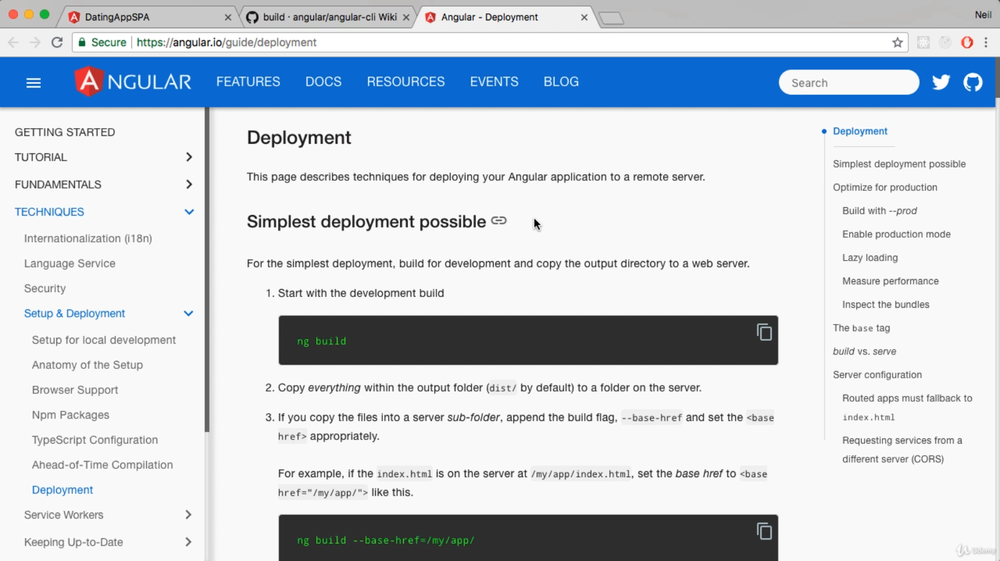This screenshot has height=561, width=1000.
Task: Jump to The base tag section
Action: [x=861, y=328]
